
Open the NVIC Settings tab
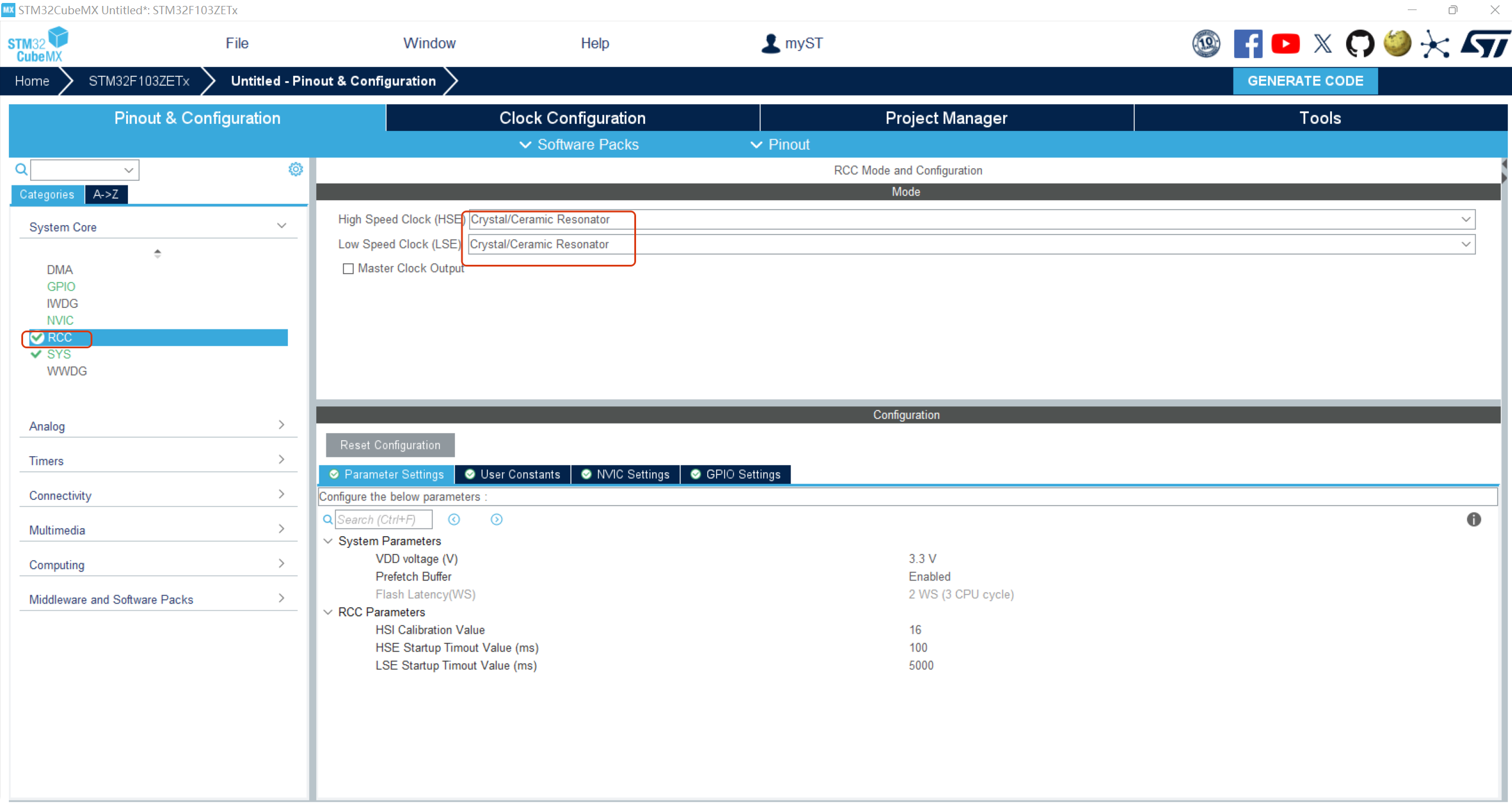(x=626, y=474)
